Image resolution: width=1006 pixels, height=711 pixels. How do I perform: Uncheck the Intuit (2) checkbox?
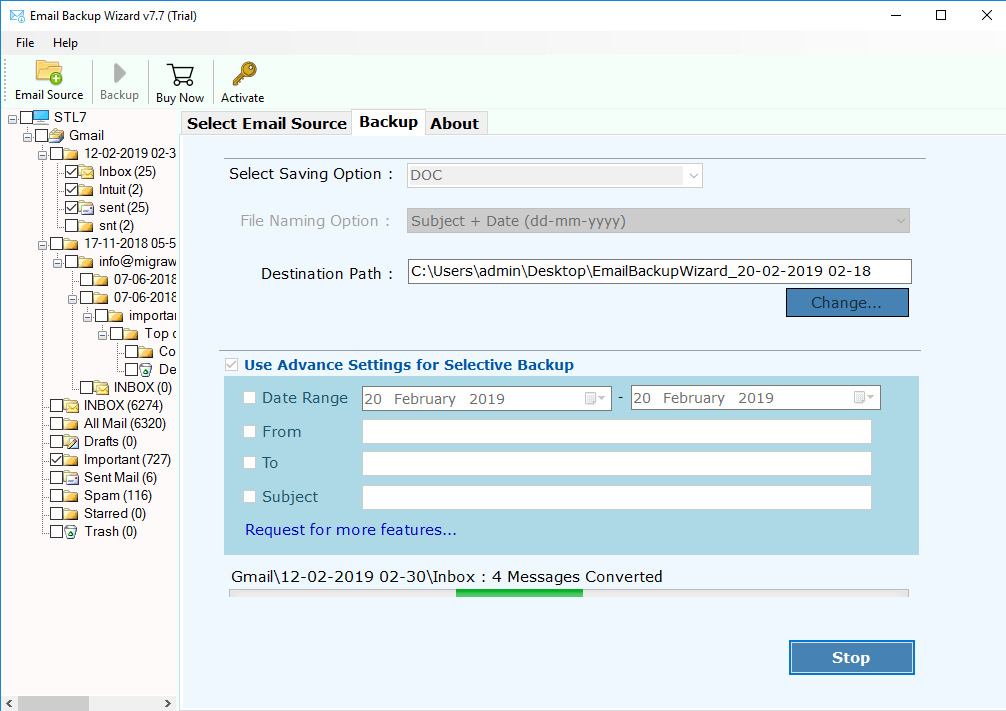71,189
